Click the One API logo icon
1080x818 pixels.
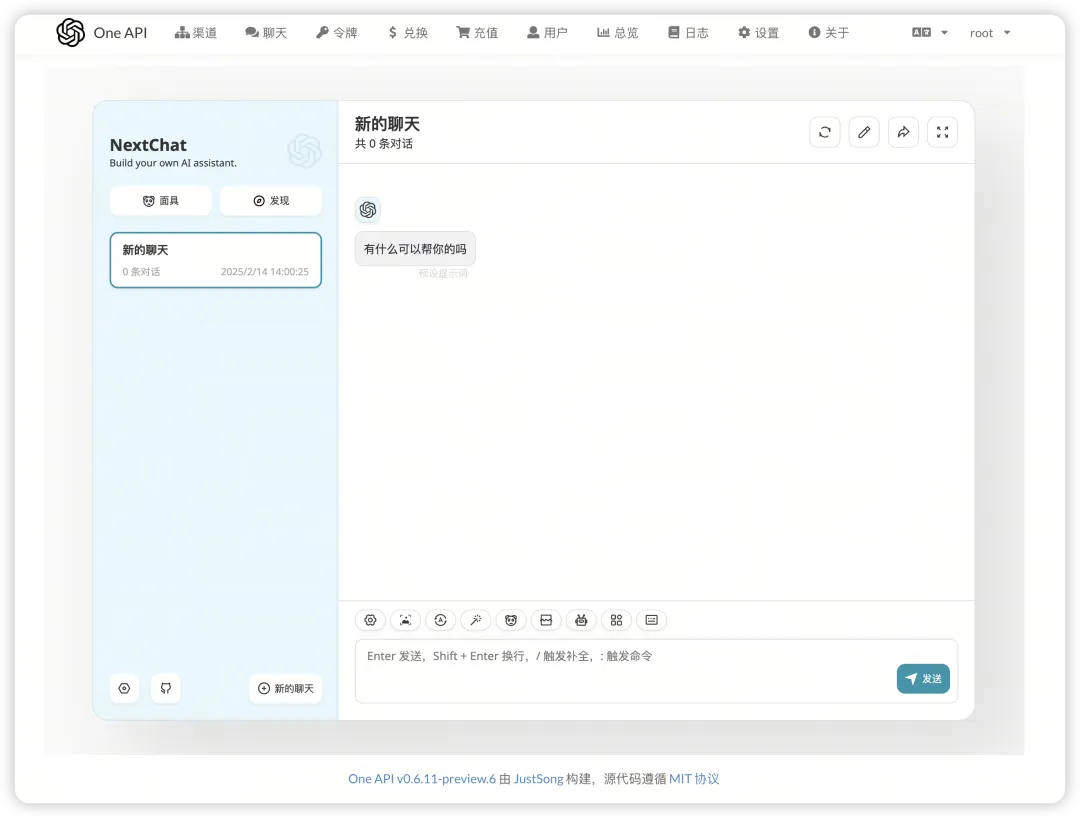point(70,32)
